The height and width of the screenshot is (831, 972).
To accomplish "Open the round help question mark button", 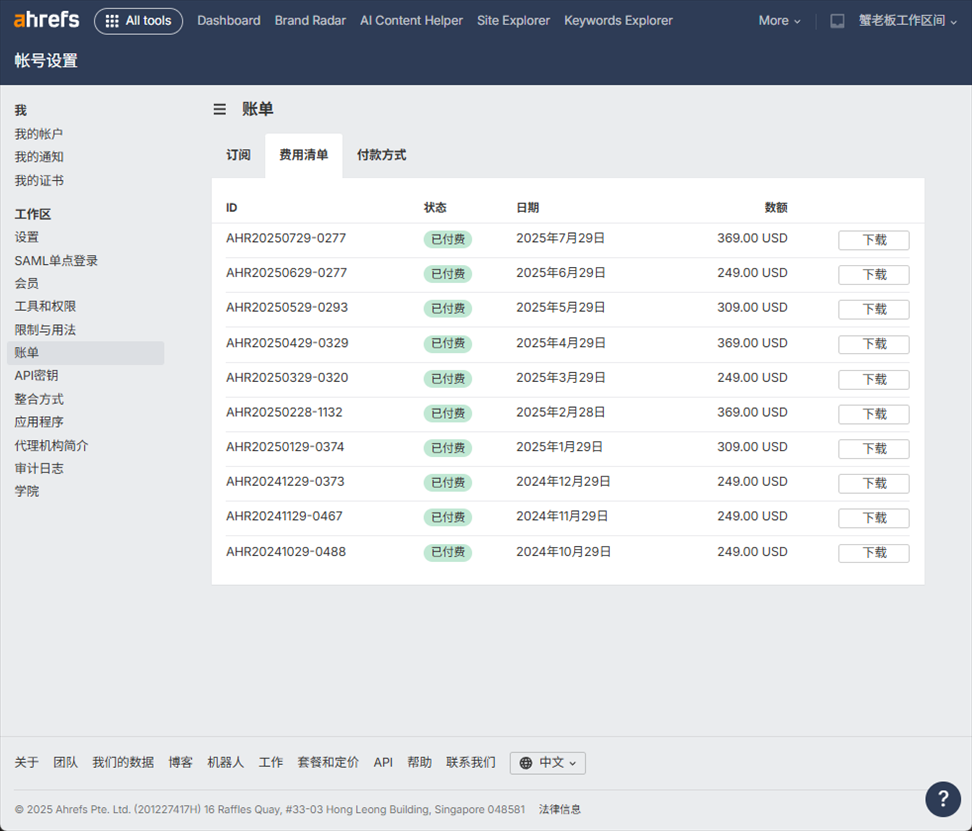I will point(943,799).
